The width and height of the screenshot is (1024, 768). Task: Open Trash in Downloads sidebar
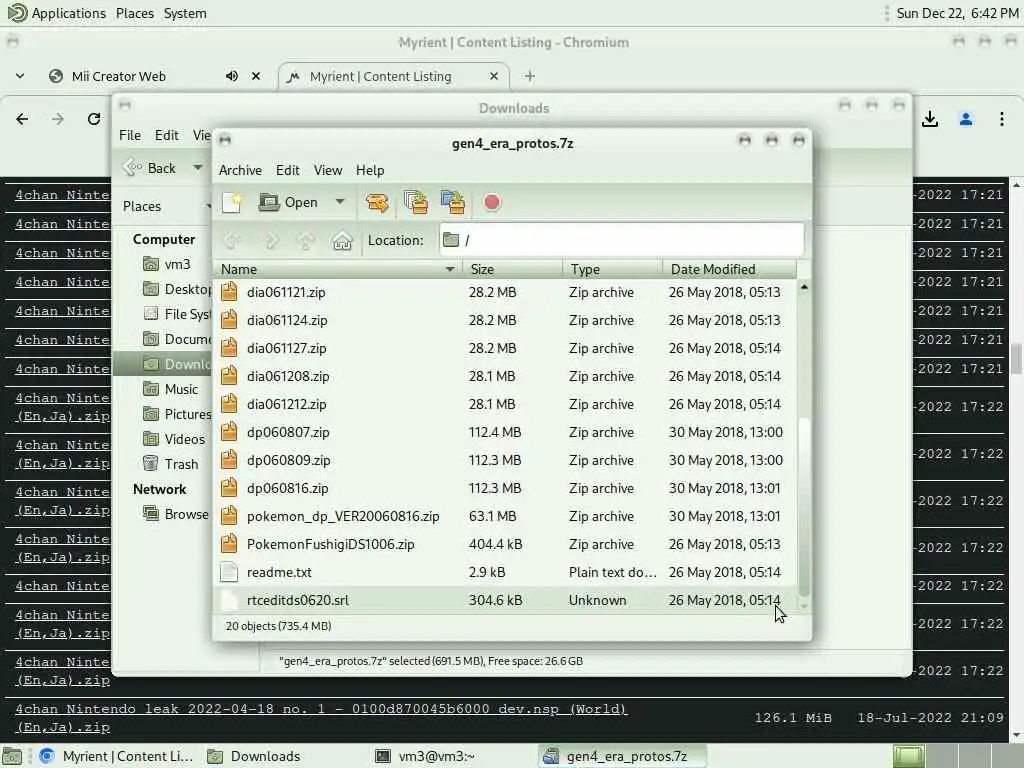pyautogui.click(x=171, y=464)
